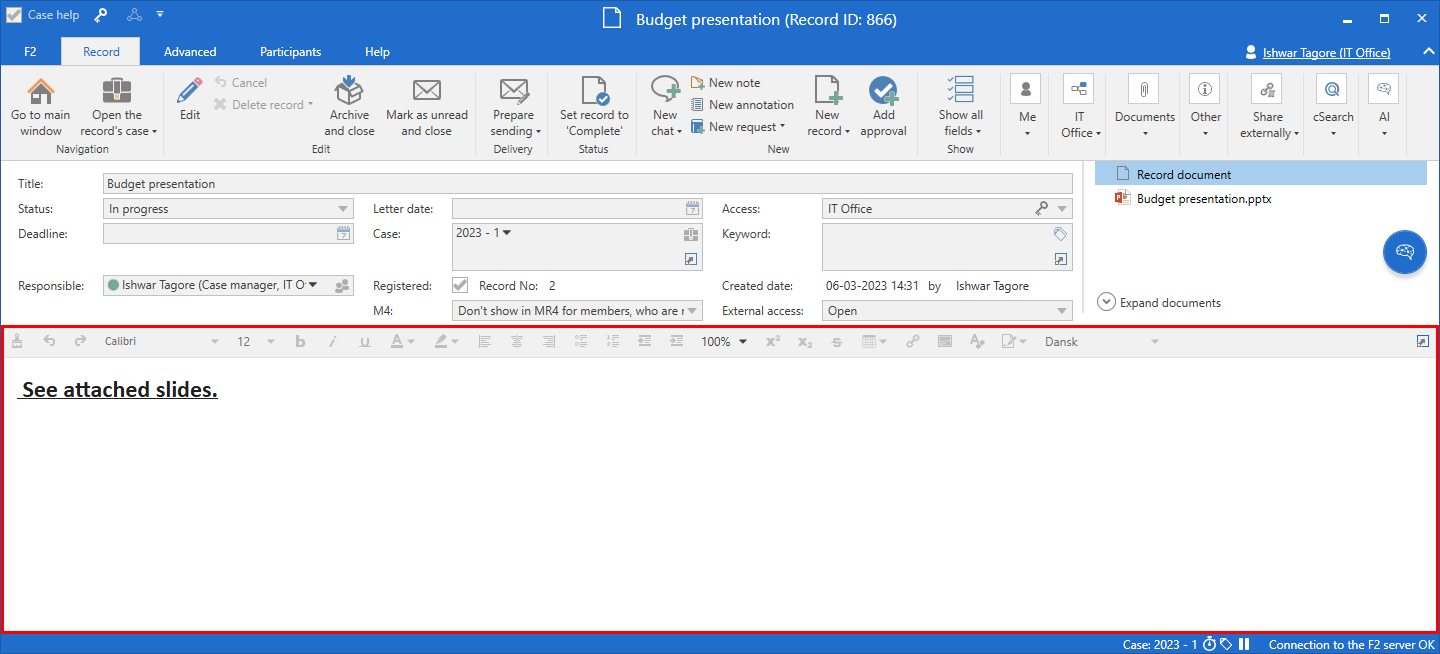The image size is (1440, 654).
Task: Click Set record to 'Complete' icon
Action: coord(594,92)
